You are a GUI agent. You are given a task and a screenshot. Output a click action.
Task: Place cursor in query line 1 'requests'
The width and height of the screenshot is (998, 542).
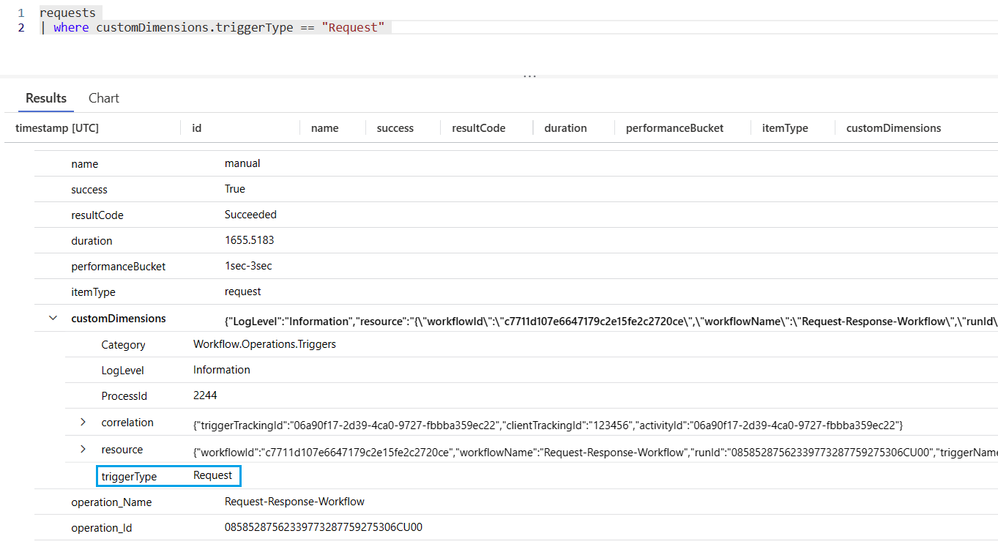tap(67, 13)
